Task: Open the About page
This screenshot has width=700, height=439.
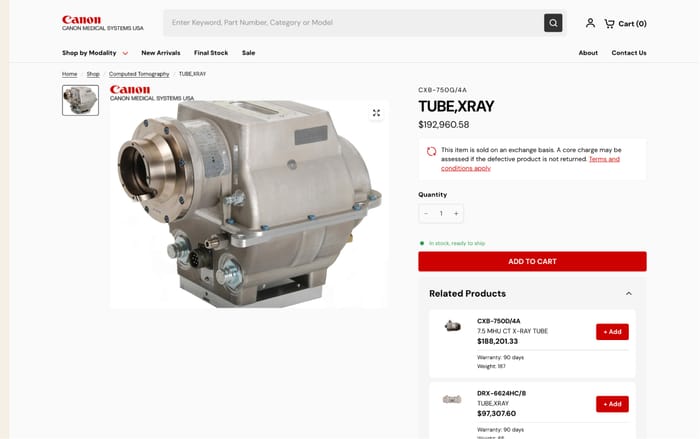Action: [588, 53]
